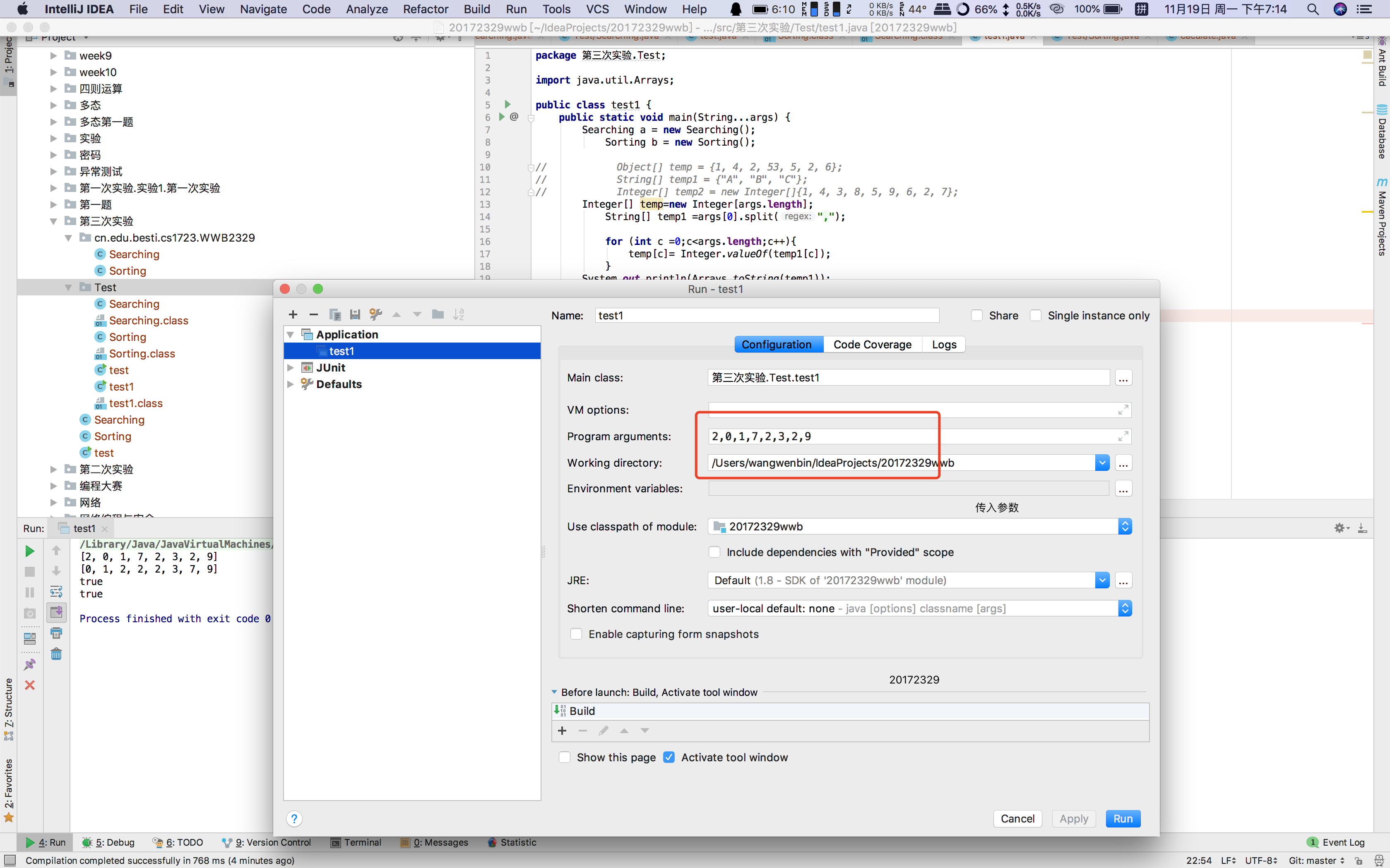1390x868 pixels.
Task: Expand the Program arguments field
Action: point(1123,436)
